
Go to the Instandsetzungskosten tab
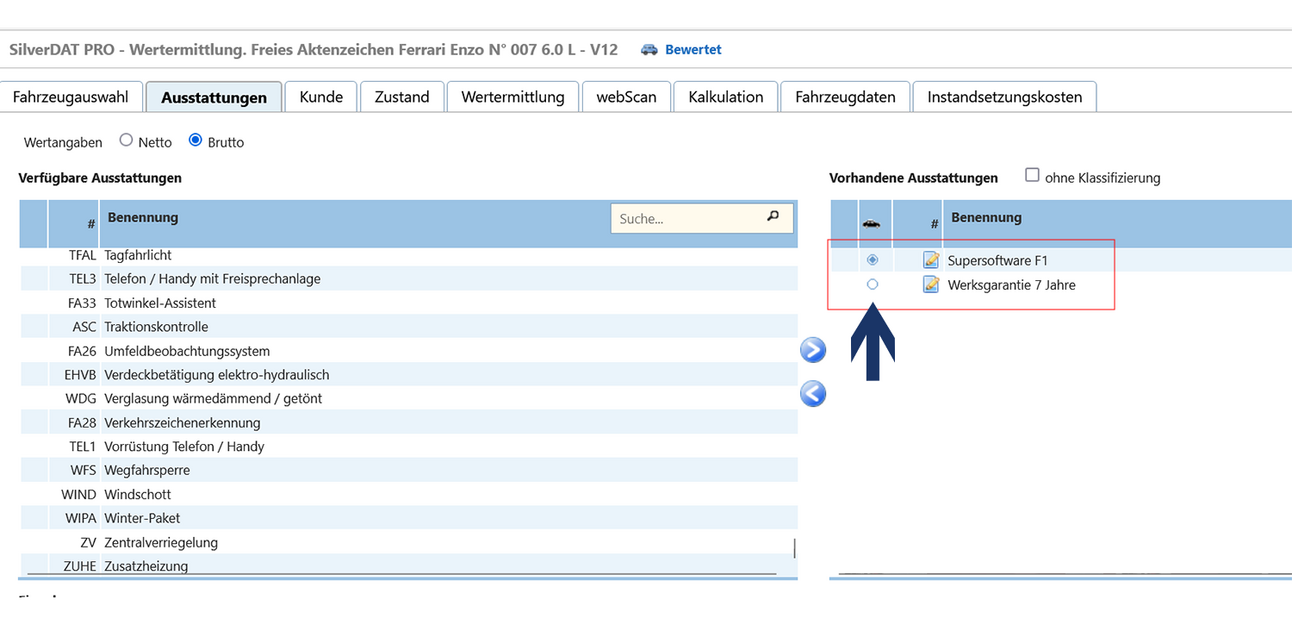pos(1004,97)
